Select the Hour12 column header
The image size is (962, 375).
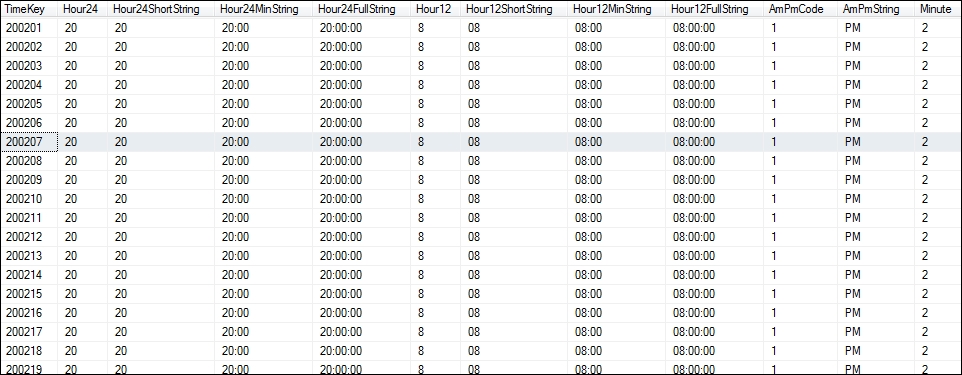pos(436,9)
